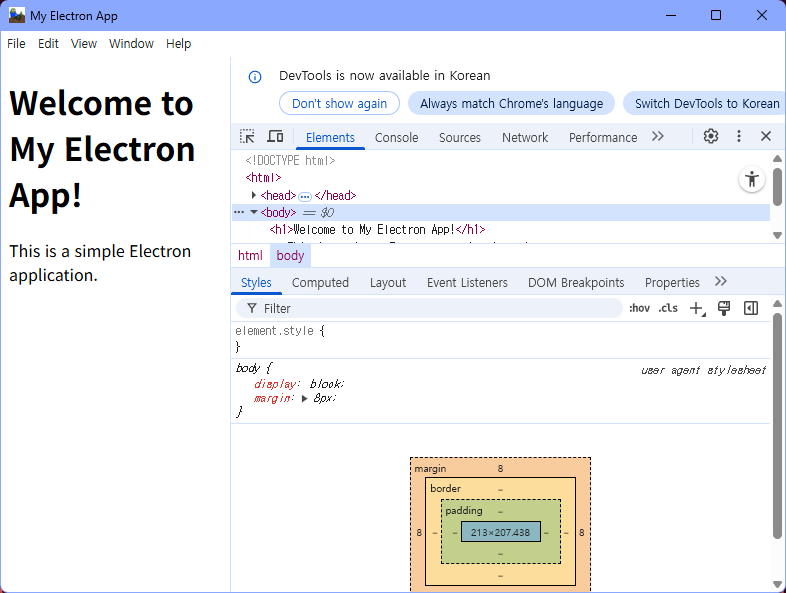
Task: Activate the inspect element picker icon
Action: point(247,137)
